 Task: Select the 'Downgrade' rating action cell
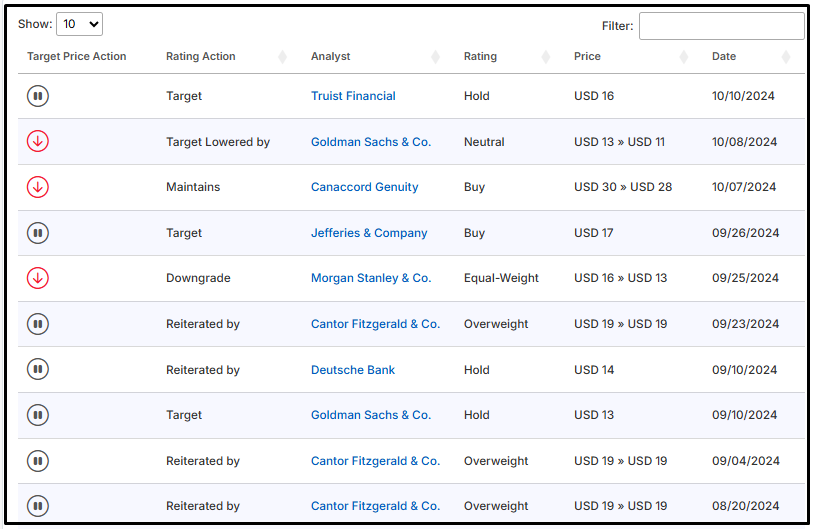click(198, 278)
